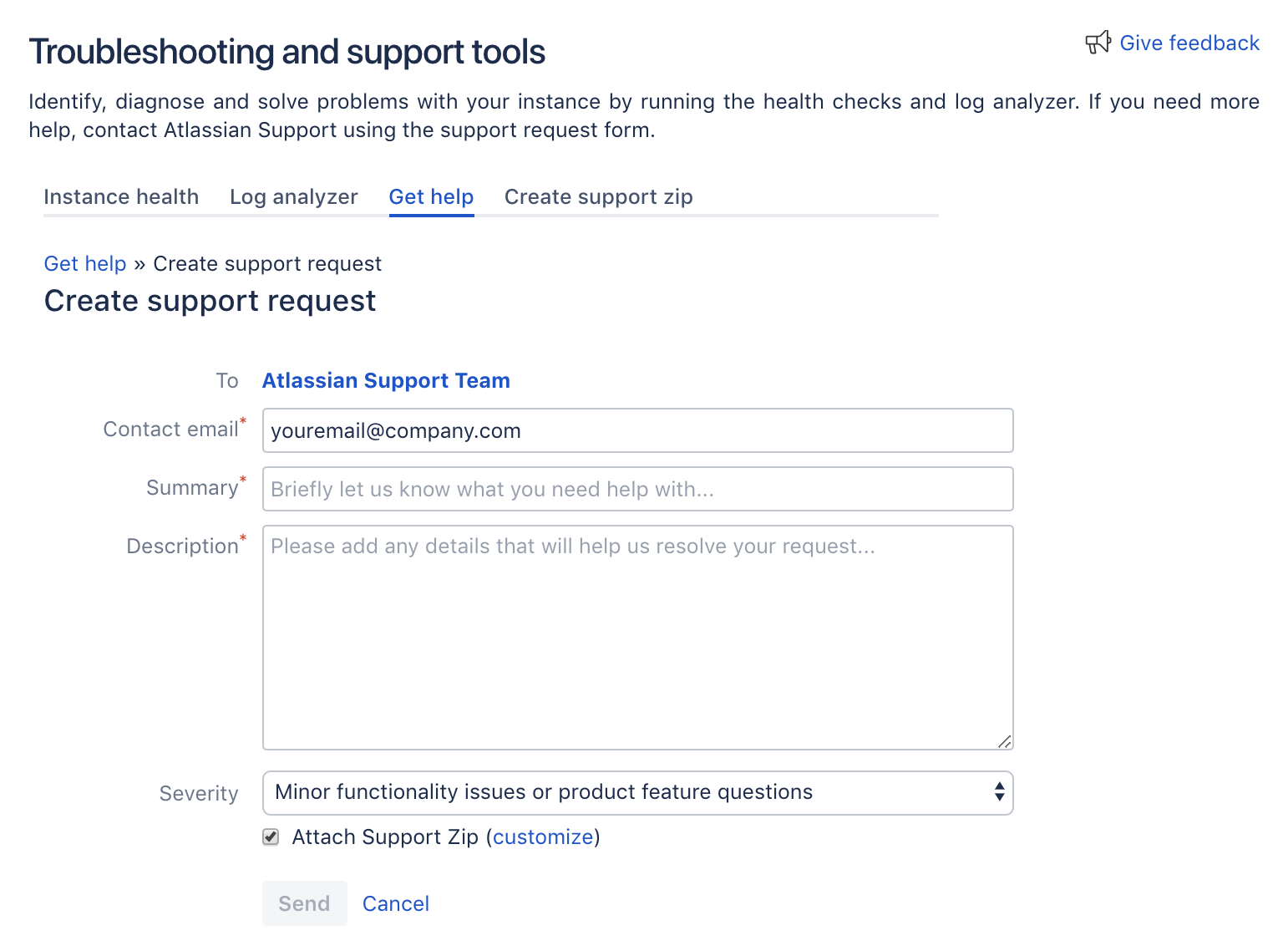Select the Create support zip tab
The height and width of the screenshot is (951, 1288).
(x=598, y=196)
